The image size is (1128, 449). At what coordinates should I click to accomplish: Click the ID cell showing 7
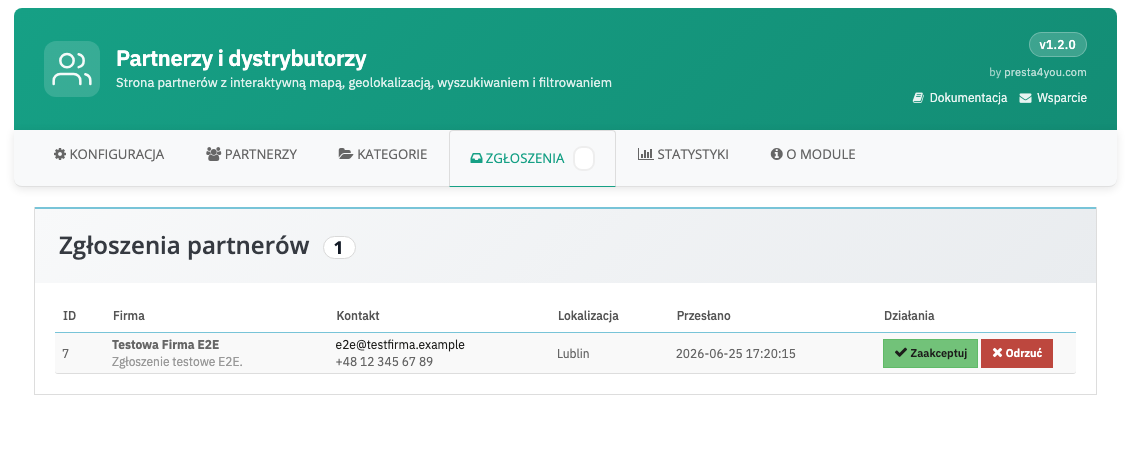point(65,353)
